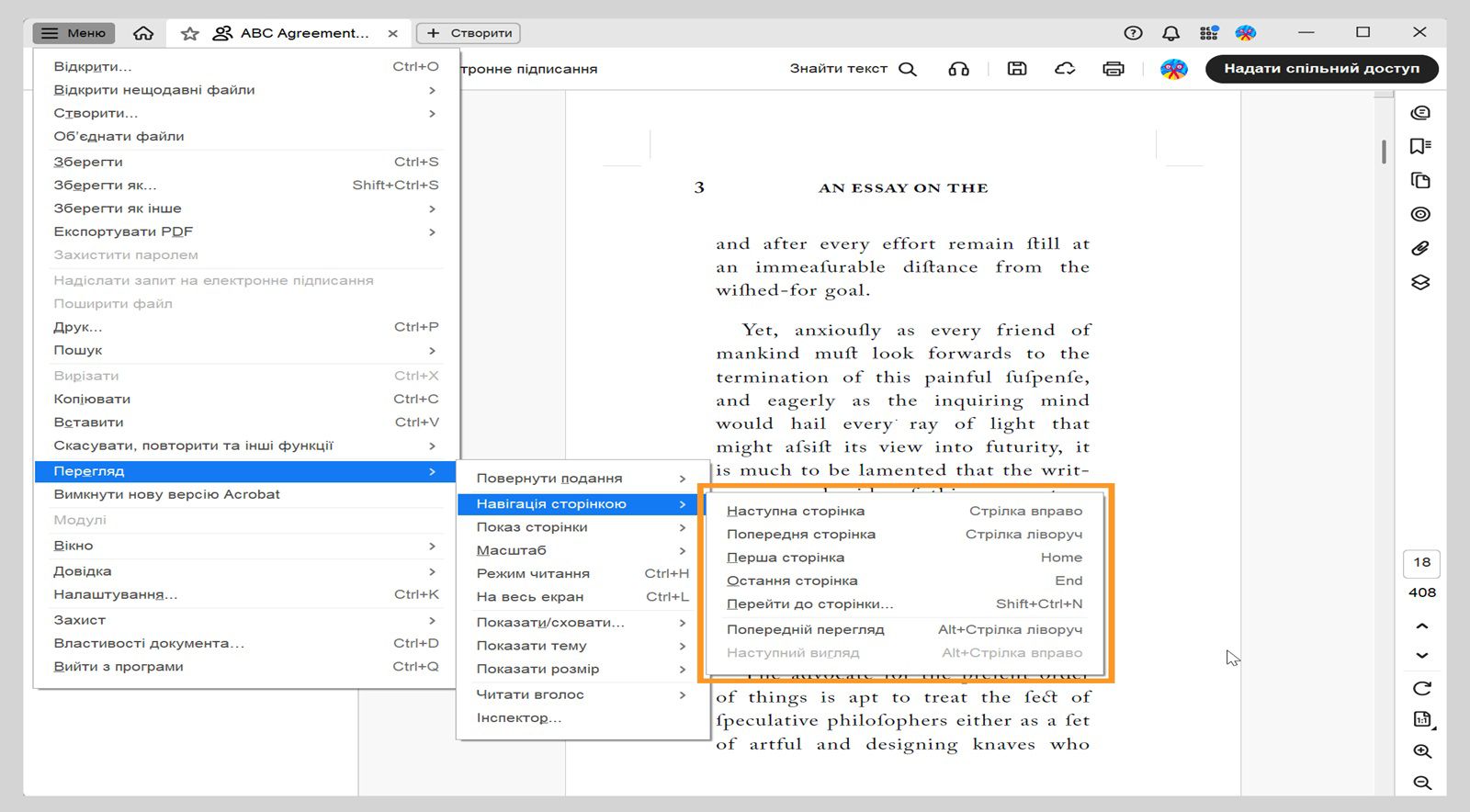The image size is (1470, 812).
Task: Expand the Створити submenu in the menu
Action: [x=245, y=113]
